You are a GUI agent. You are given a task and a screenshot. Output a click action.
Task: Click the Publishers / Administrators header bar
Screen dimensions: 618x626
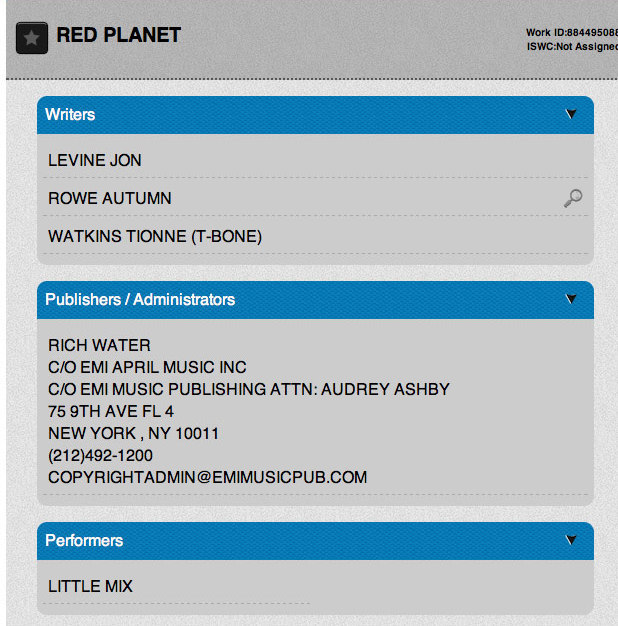pyautogui.click(x=315, y=300)
